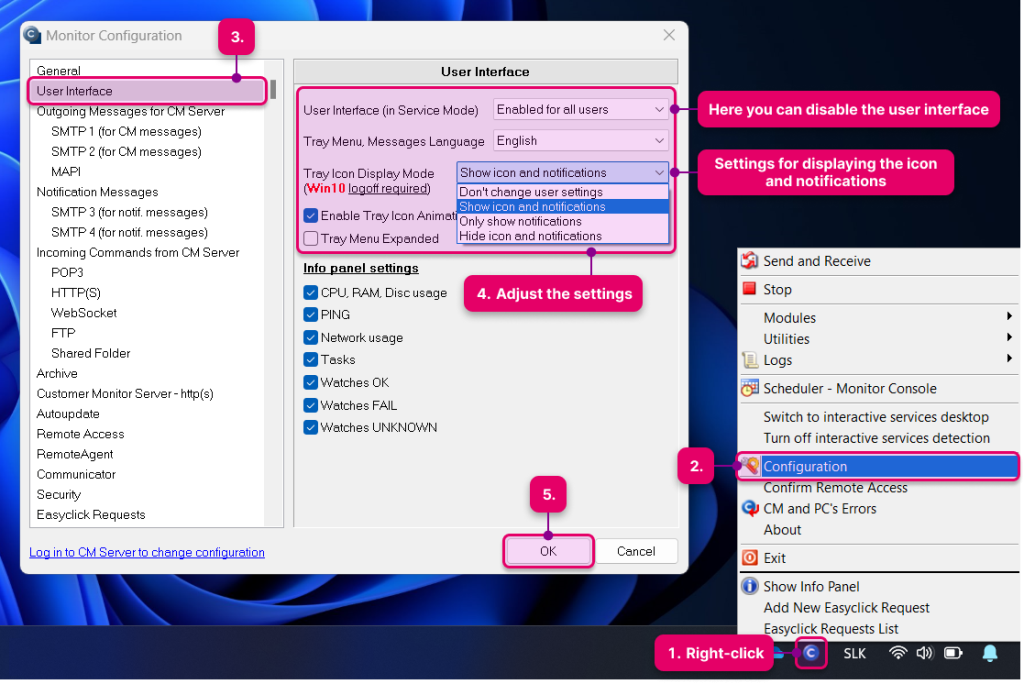Click the speaker volume icon in tray
Screen dimensions: 1024x684
tap(927, 655)
